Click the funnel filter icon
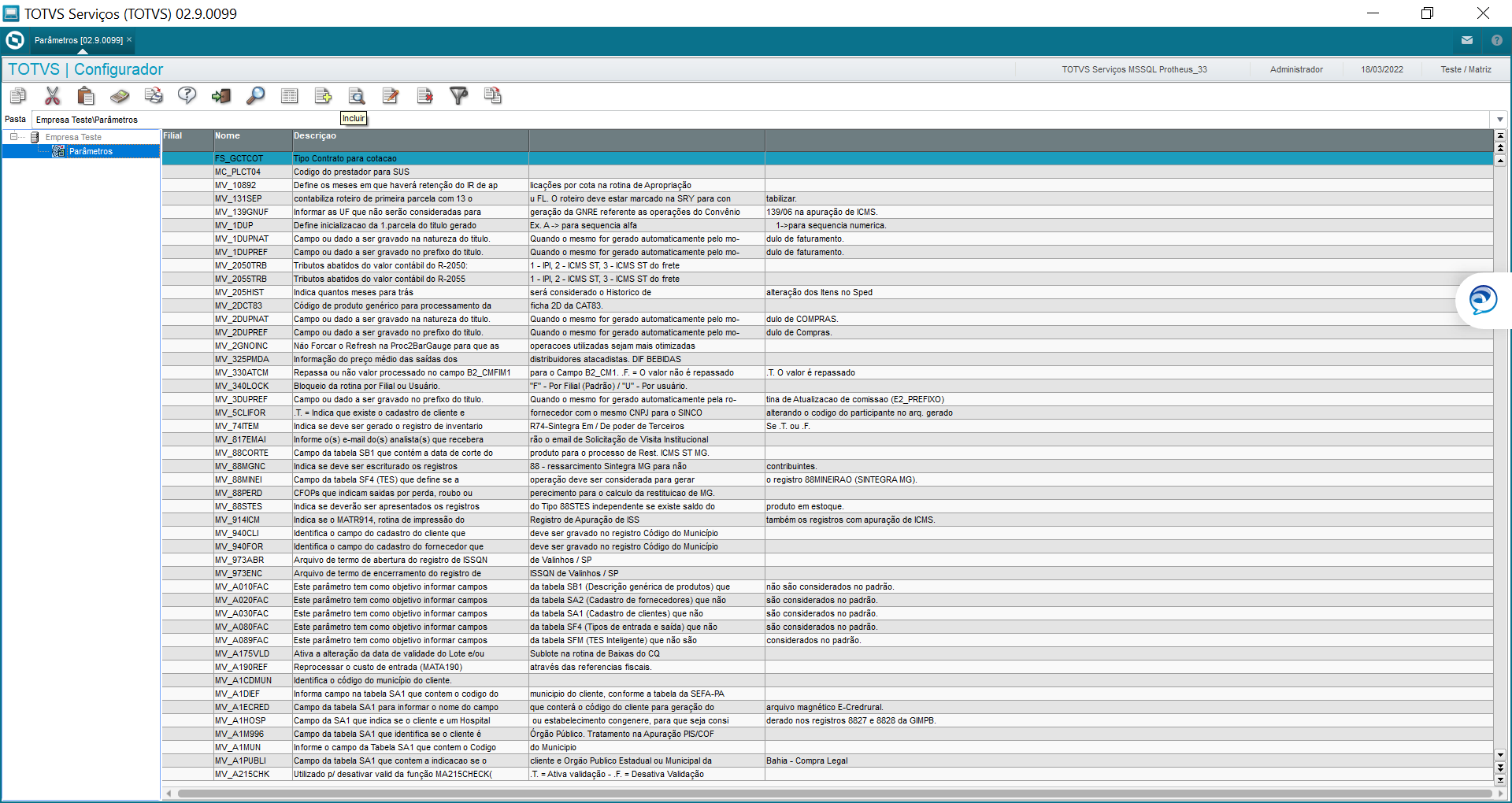This screenshot has width=1512, height=803. pos(458,96)
